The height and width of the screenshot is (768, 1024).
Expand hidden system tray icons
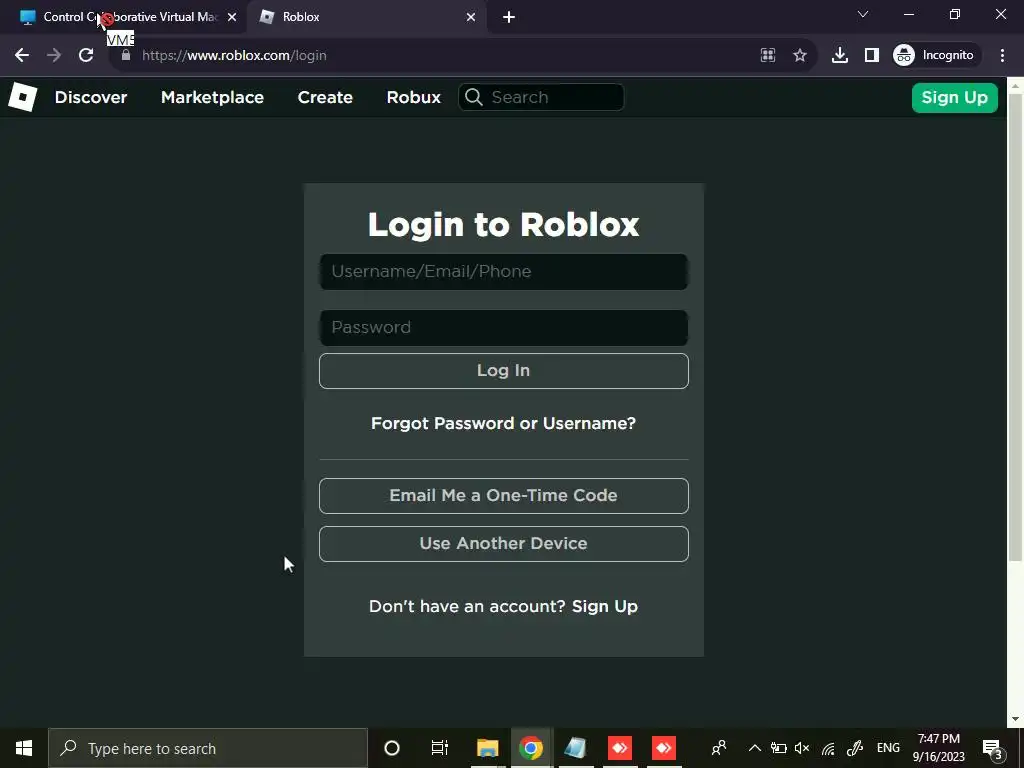(754, 748)
